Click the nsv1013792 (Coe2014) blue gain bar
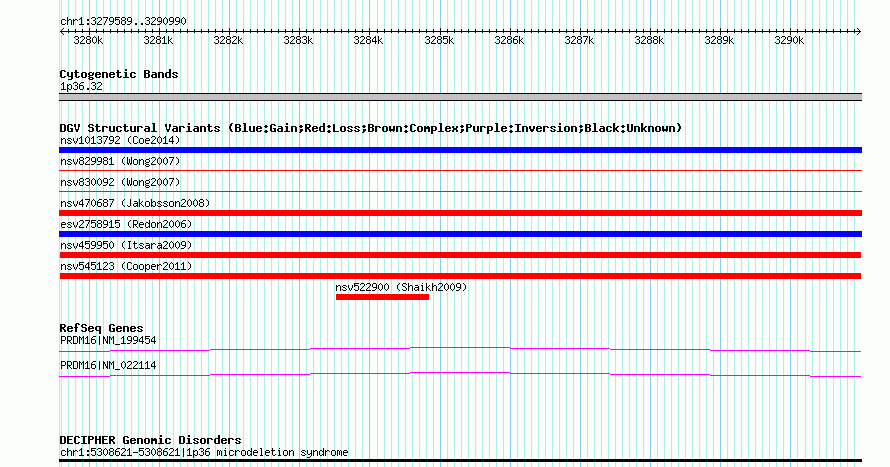The image size is (890, 467). [460, 150]
